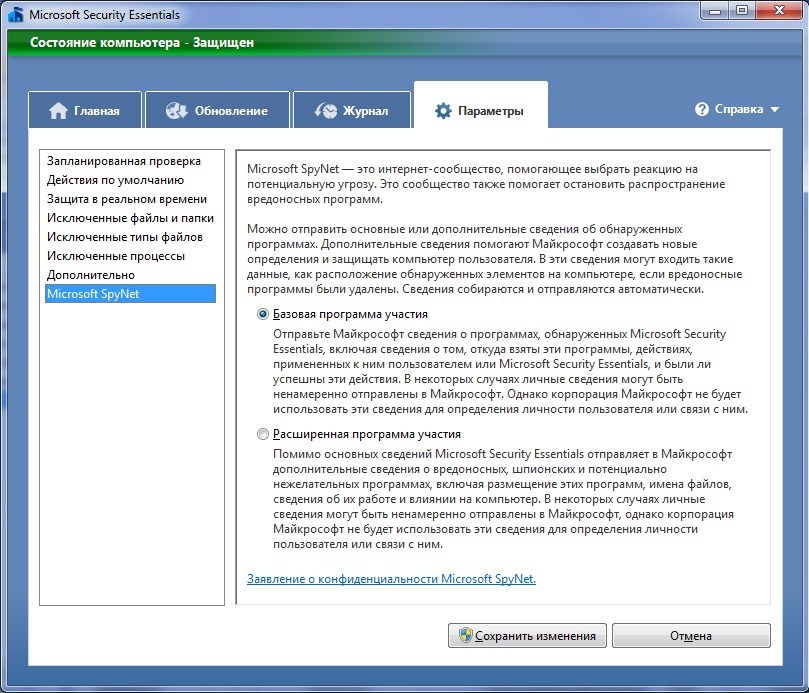Image resolution: width=809 pixels, height=693 pixels.
Task: Select Базовая программа участия radio button
Action: pyautogui.click(x=263, y=314)
